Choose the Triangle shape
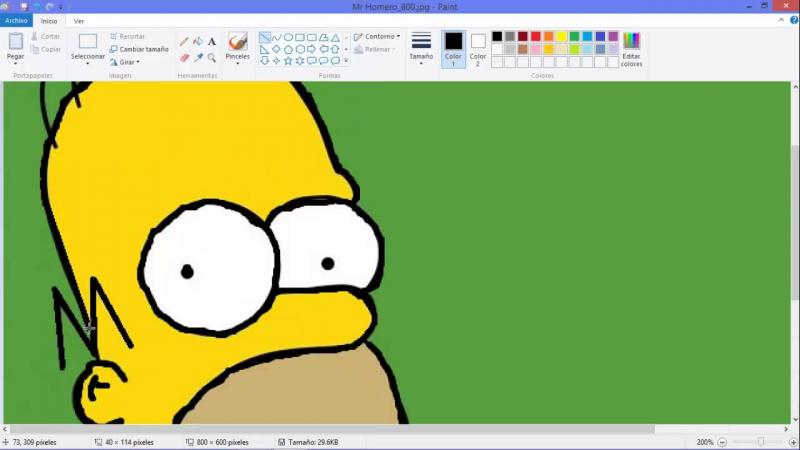The width and height of the screenshot is (800, 450). coord(335,37)
